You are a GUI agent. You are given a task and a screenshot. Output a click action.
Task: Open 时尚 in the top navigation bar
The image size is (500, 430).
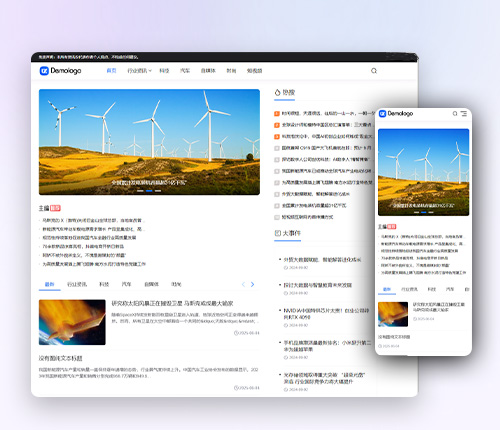[231, 71]
